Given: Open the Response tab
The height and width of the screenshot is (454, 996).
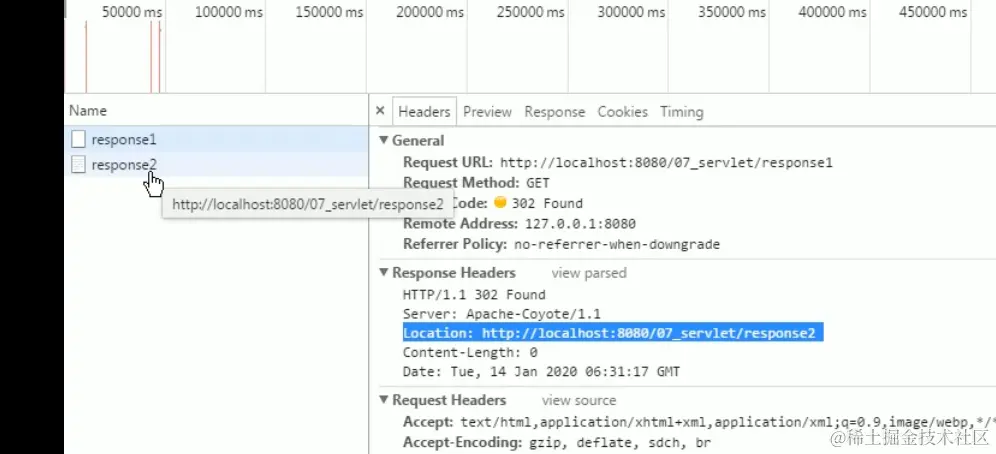Looking at the screenshot, I should (x=555, y=112).
